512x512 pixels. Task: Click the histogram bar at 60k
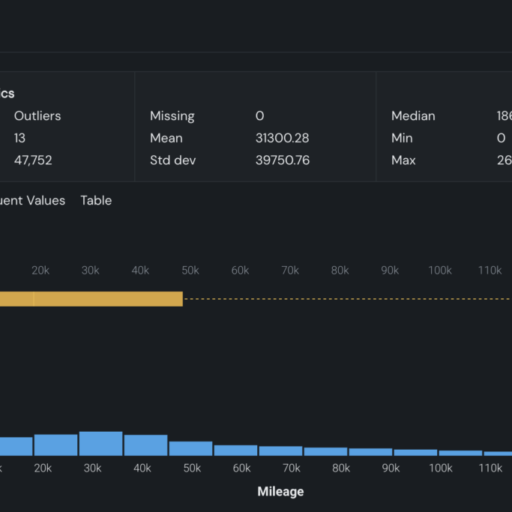pyautogui.click(x=236, y=450)
